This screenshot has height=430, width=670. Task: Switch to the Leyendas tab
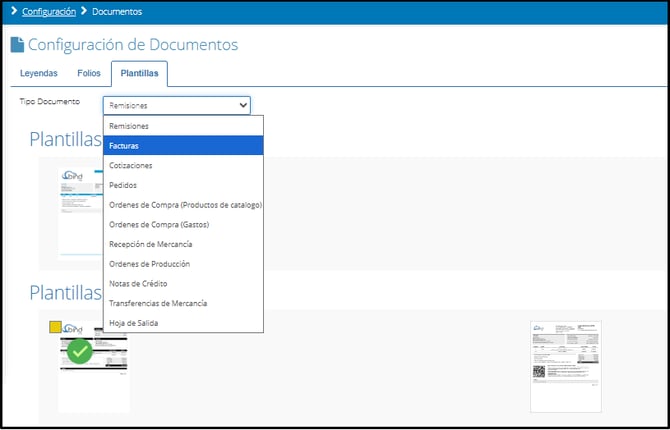39,74
